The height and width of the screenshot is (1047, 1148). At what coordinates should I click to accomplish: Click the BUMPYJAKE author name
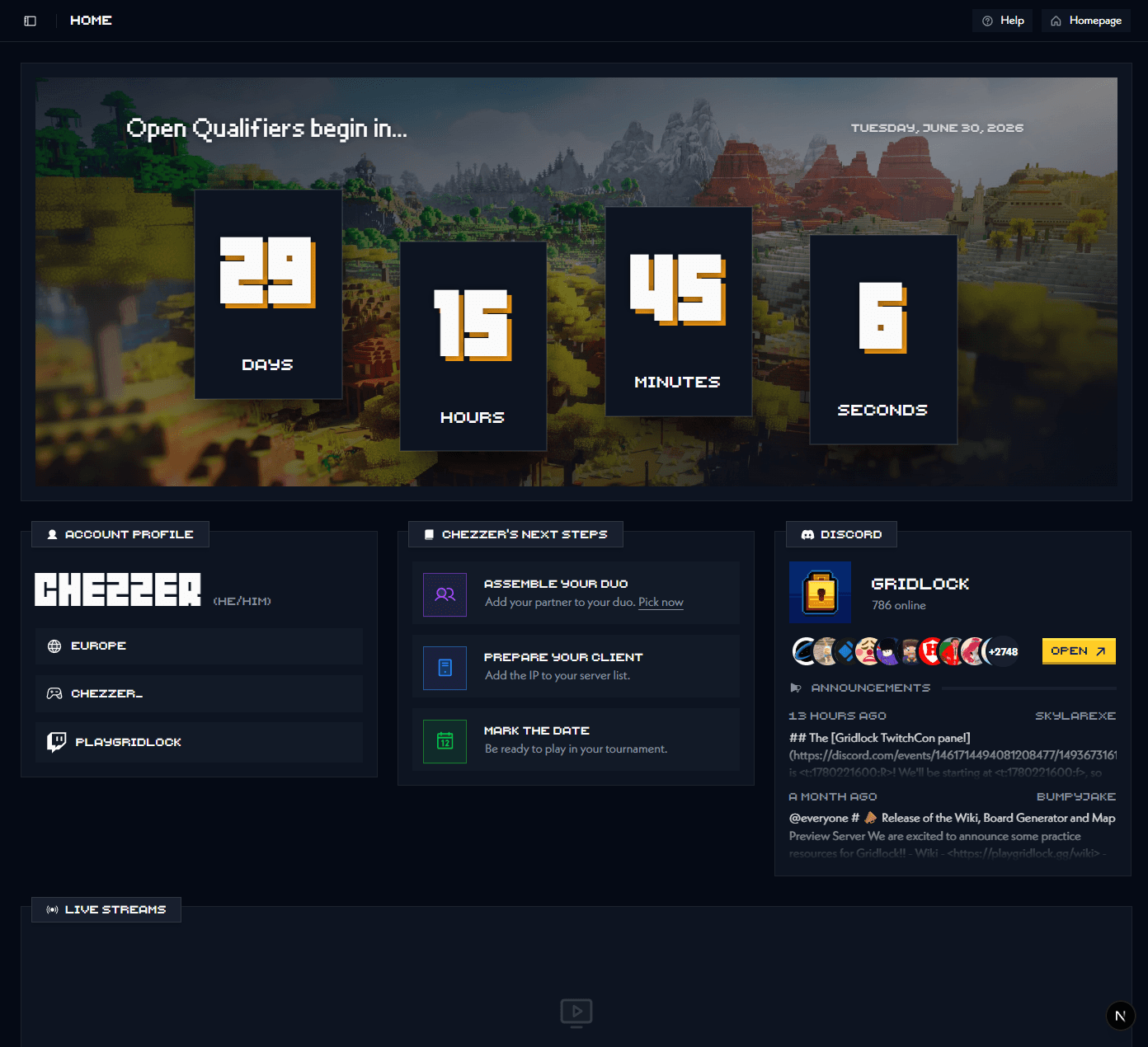1076,796
